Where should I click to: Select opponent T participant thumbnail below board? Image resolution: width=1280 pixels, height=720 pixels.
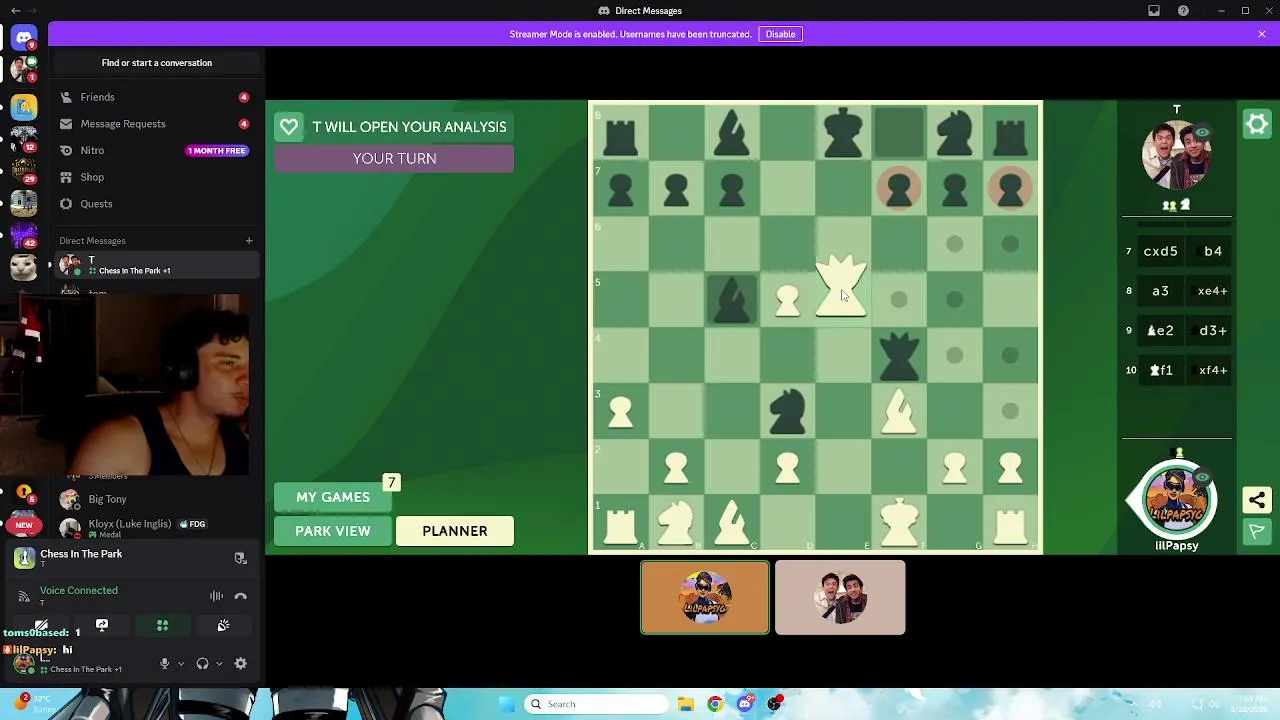click(840, 597)
